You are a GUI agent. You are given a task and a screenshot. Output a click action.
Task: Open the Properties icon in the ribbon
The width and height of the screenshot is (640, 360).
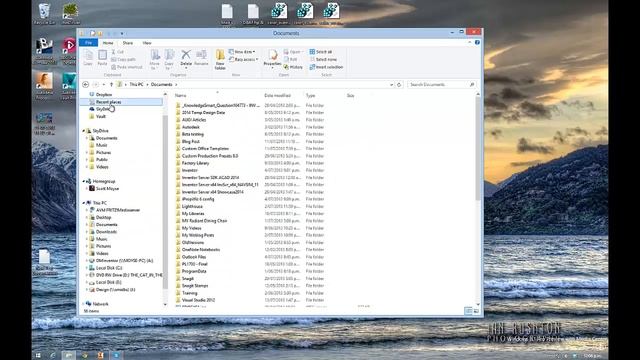272,58
